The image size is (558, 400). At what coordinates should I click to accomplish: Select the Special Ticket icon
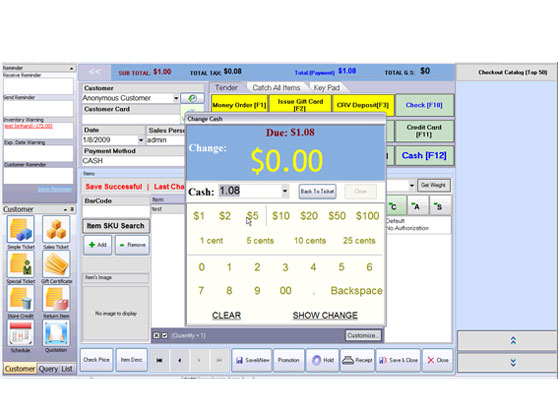point(21,264)
